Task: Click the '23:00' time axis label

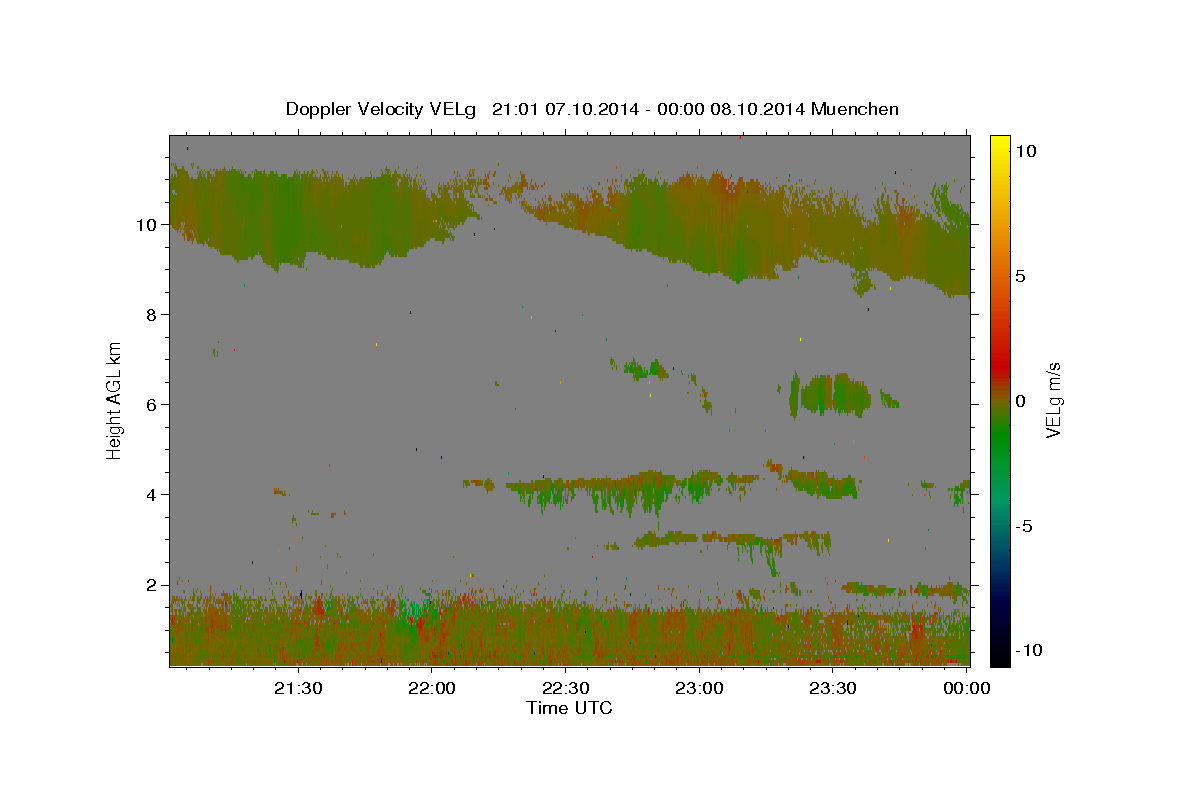Action: pyautogui.click(x=700, y=688)
